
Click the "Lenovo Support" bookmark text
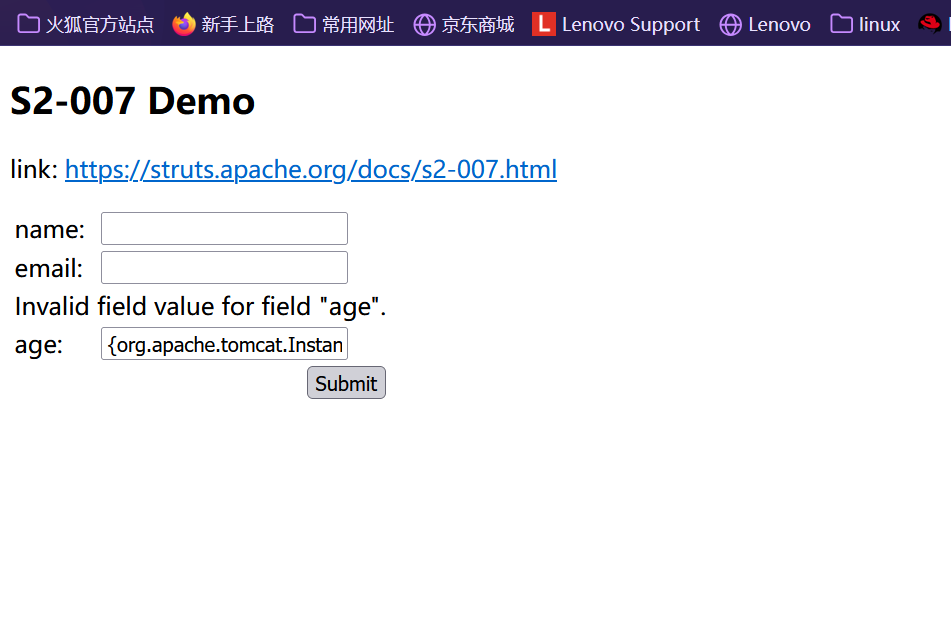click(630, 24)
